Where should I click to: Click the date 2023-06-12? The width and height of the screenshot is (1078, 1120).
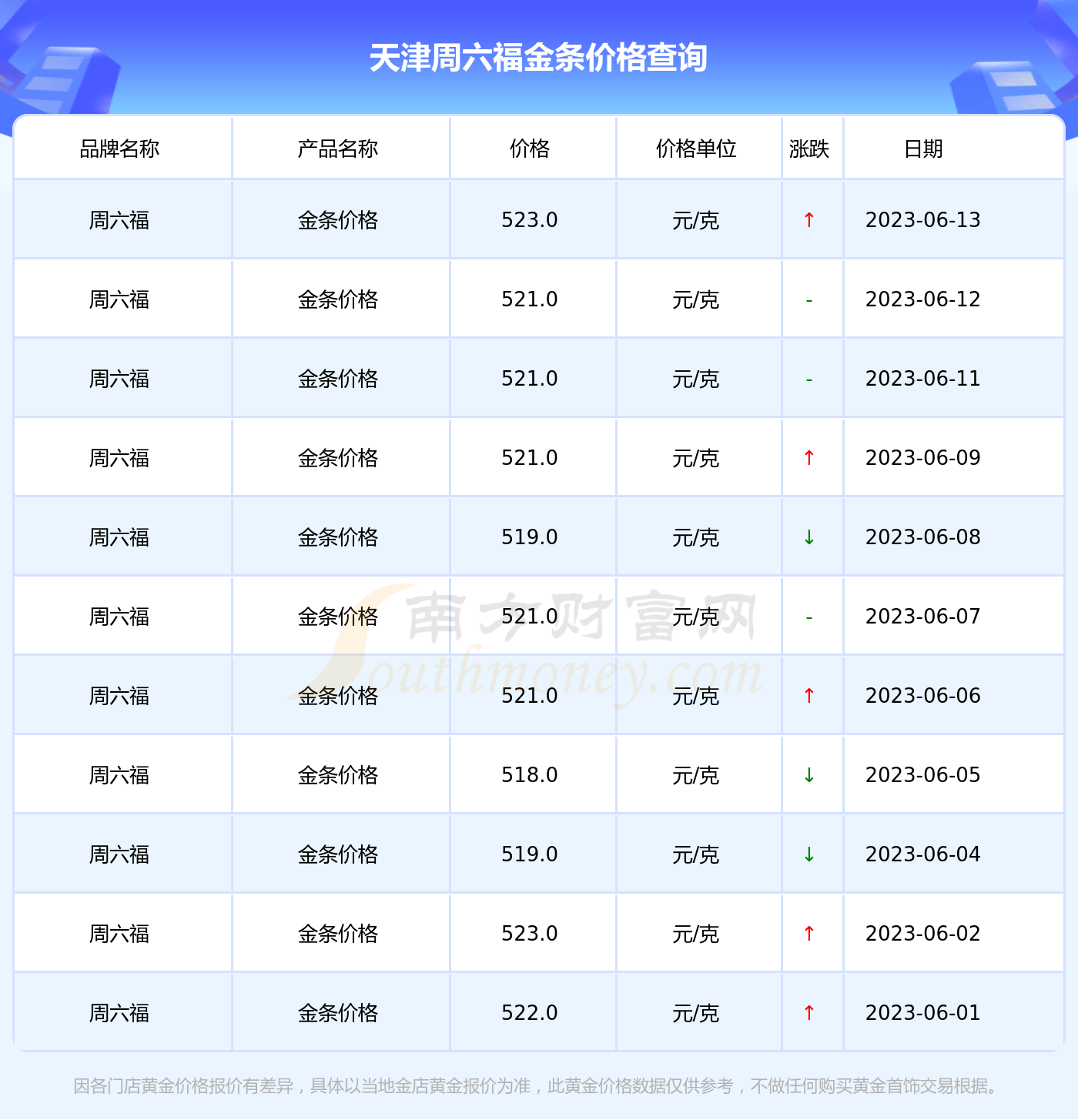(x=923, y=299)
